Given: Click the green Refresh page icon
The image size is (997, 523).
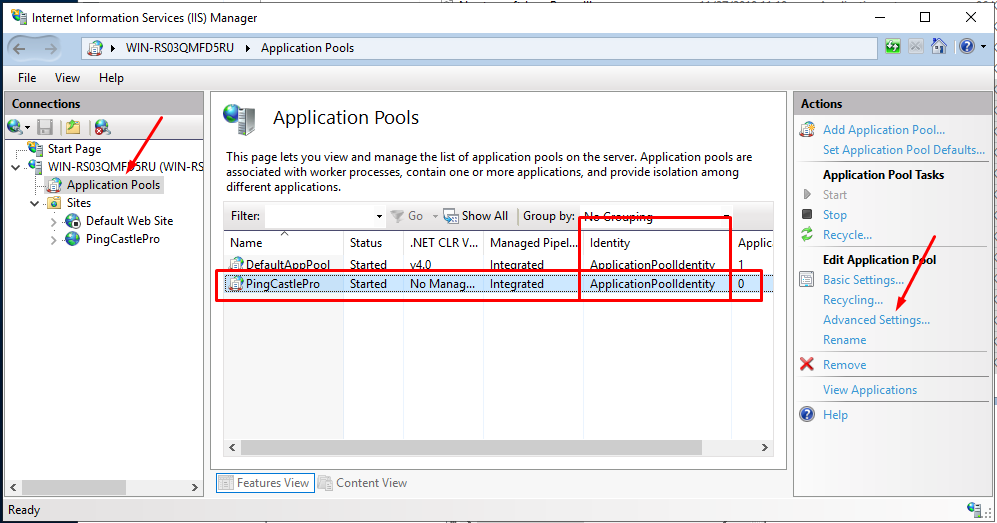Looking at the screenshot, I should [x=893, y=46].
